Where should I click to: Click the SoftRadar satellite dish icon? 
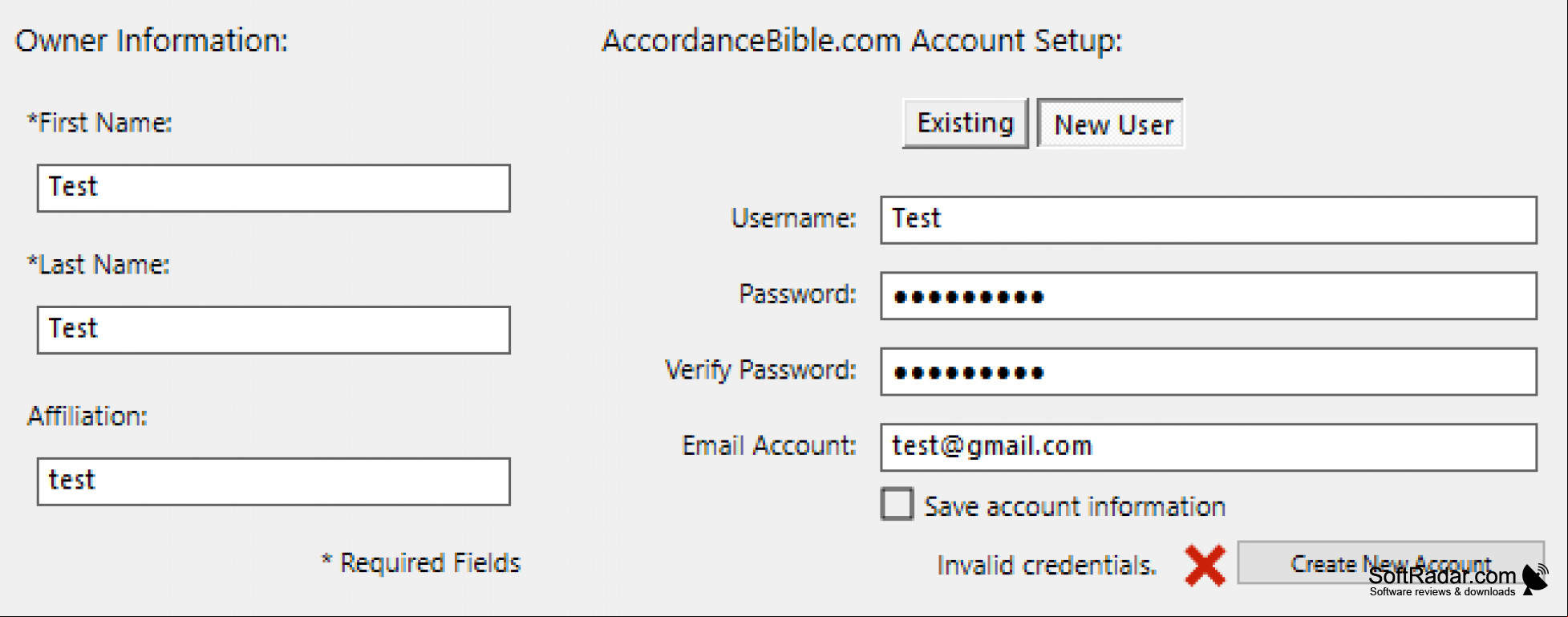pyautogui.click(x=1535, y=578)
